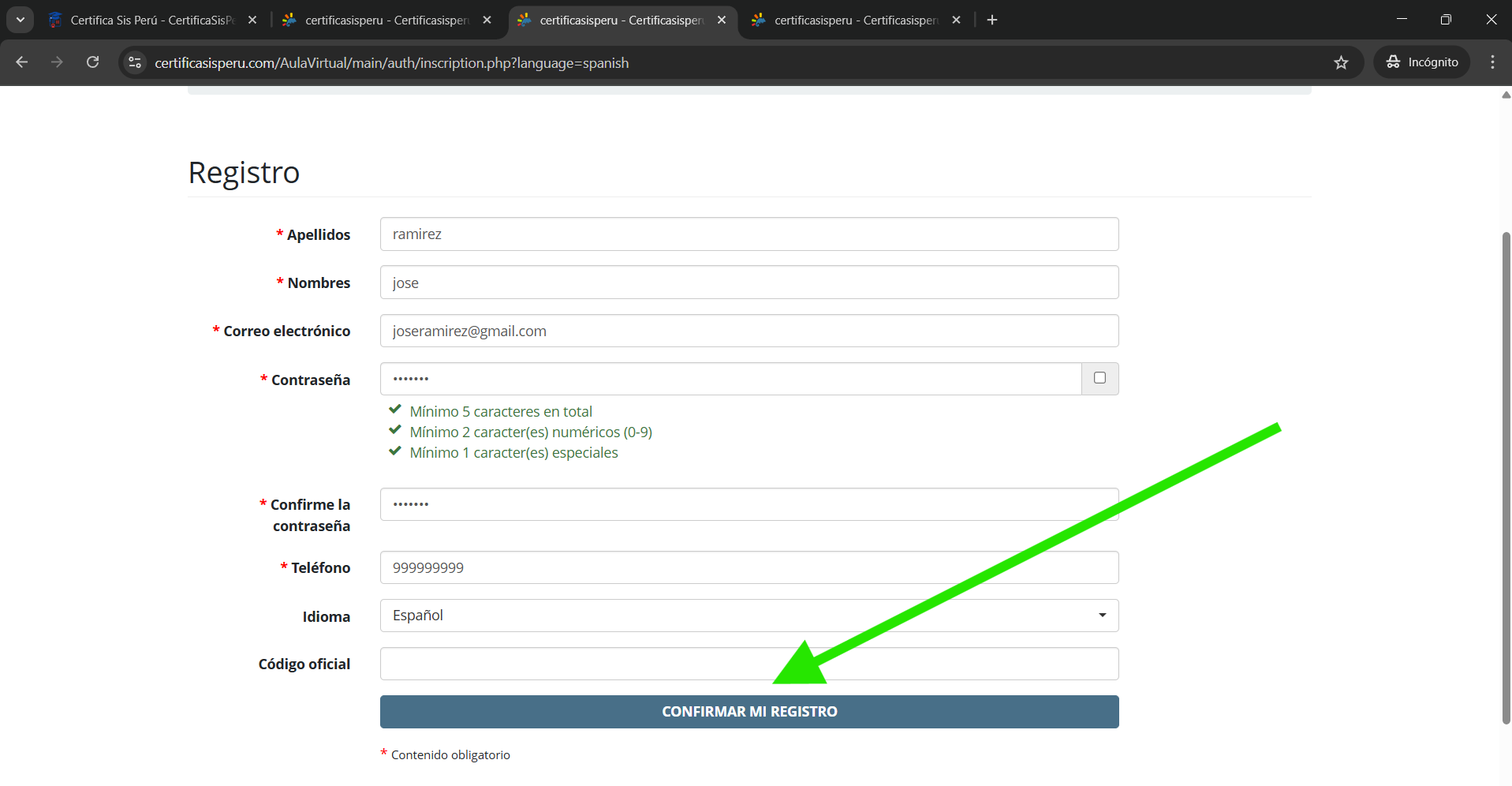Click into the Código oficial field
Screen dimensions: 1512x786
(x=749, y=664)
